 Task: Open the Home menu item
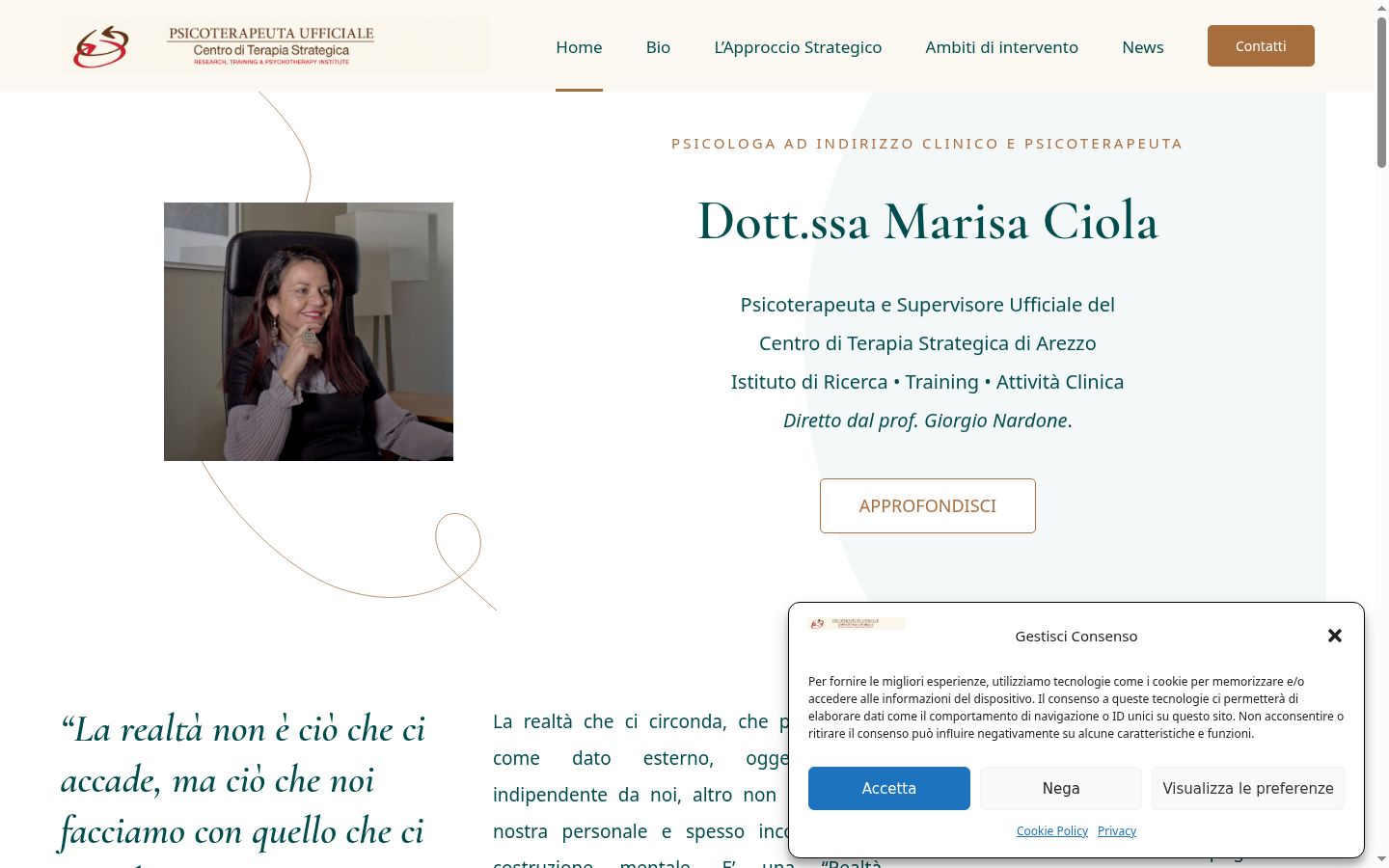click(579, 47)
